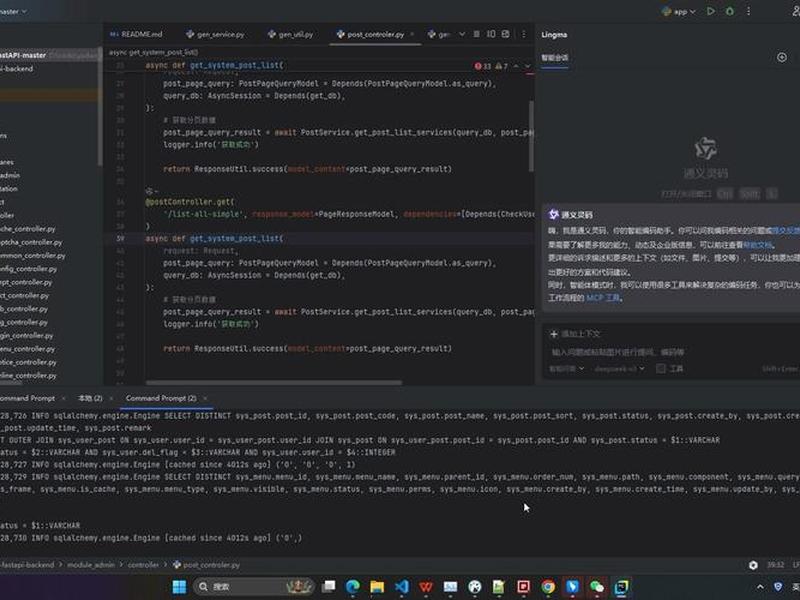This screenshot has width=800, height=600.
Task: Run the app configuration with the play icon
Action: pyautogui.click(x=710, y=11)
